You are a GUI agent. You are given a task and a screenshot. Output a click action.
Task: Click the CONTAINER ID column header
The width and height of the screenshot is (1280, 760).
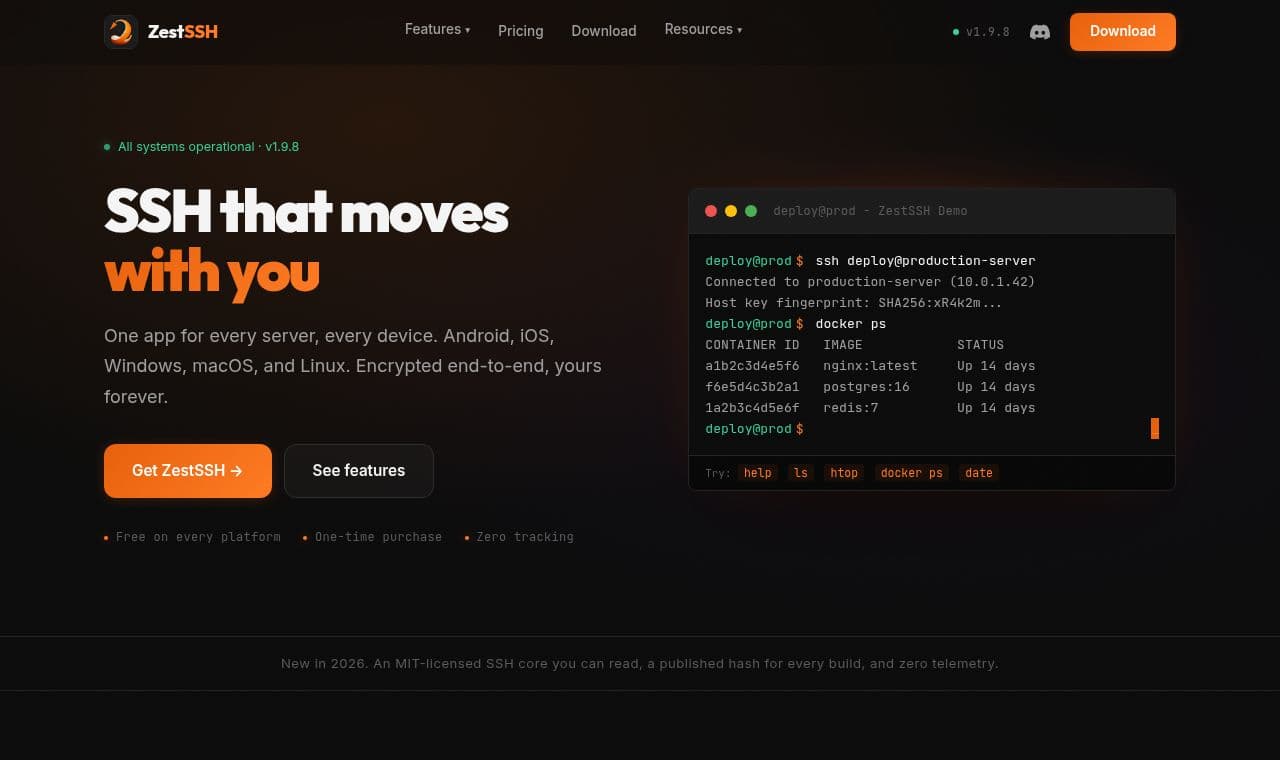[752, 345]
